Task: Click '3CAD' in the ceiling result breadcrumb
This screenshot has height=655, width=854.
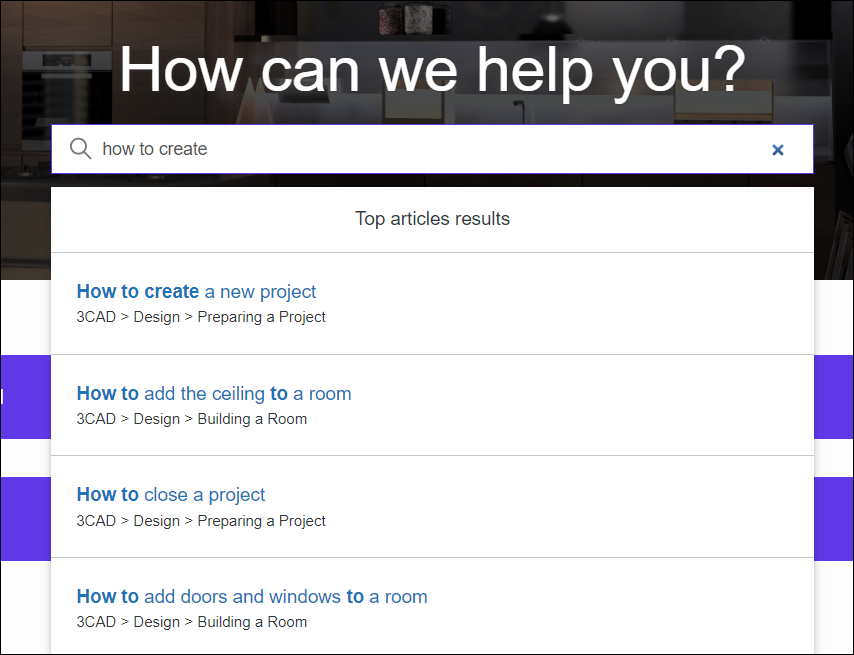Action: coord(96,419)
